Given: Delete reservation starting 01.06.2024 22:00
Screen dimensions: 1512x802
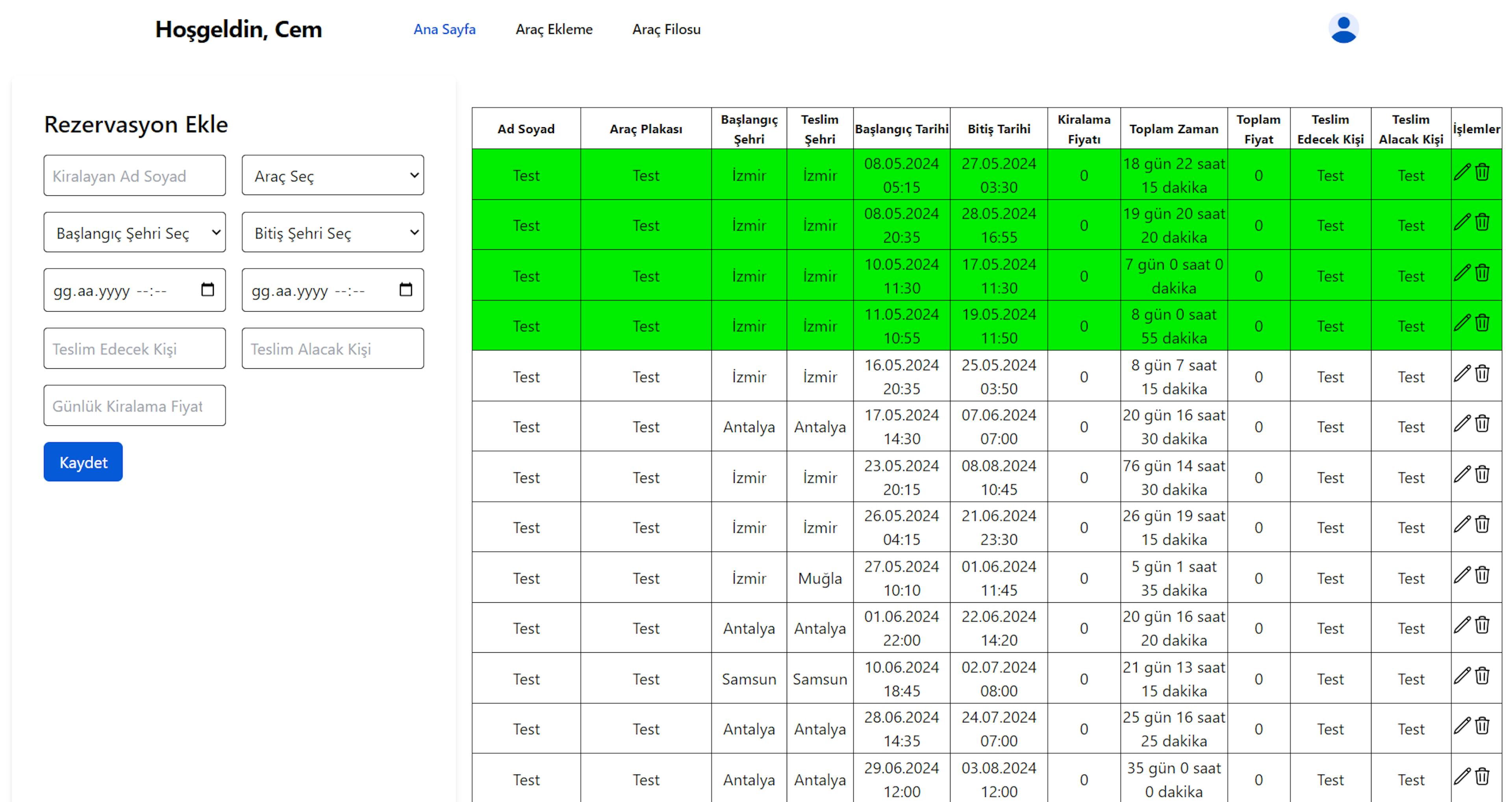Looking at the screenshot, I should 1482,625.
